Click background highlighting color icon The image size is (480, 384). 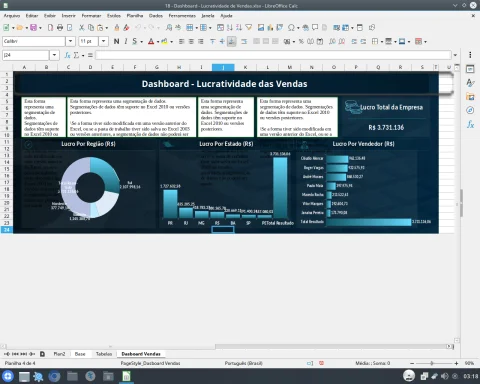(x=164, y=41)
